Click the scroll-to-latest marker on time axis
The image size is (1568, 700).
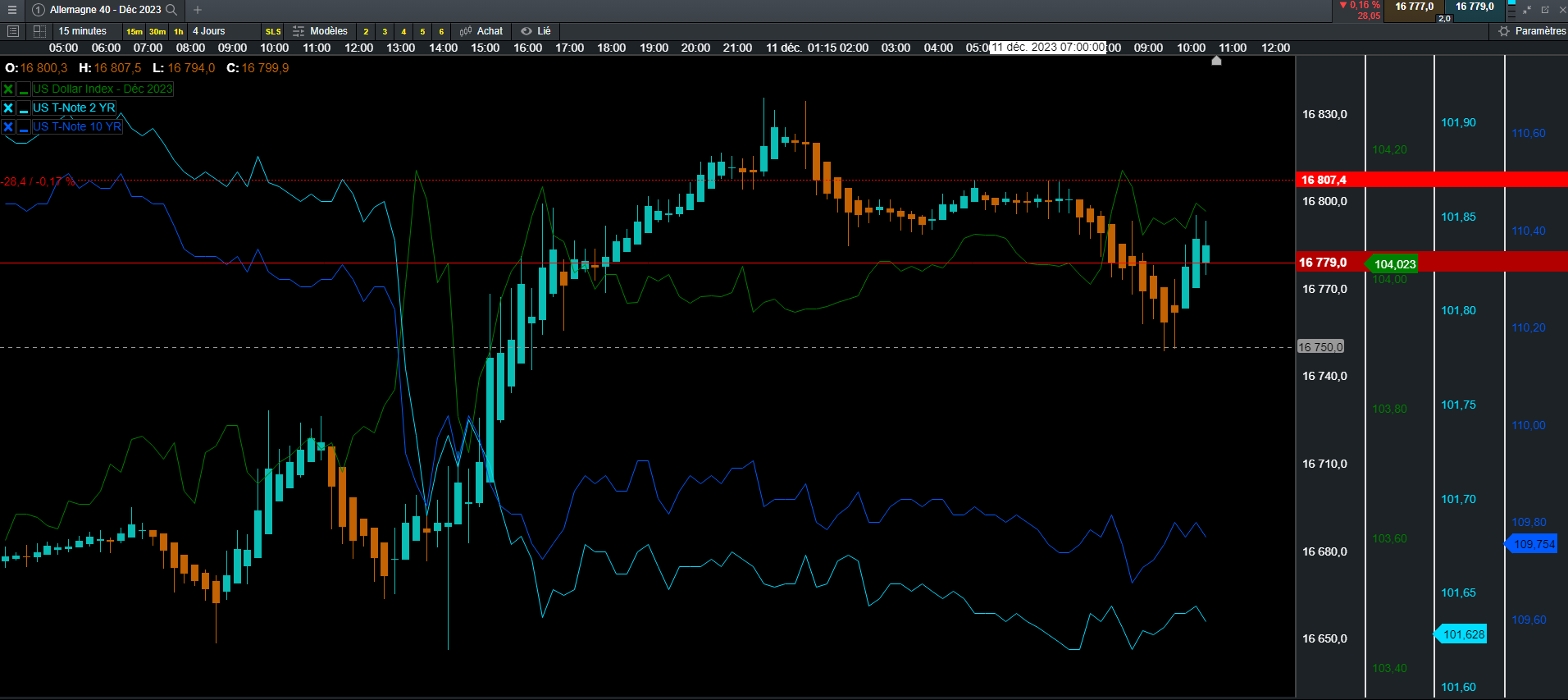pos(1216,60)
